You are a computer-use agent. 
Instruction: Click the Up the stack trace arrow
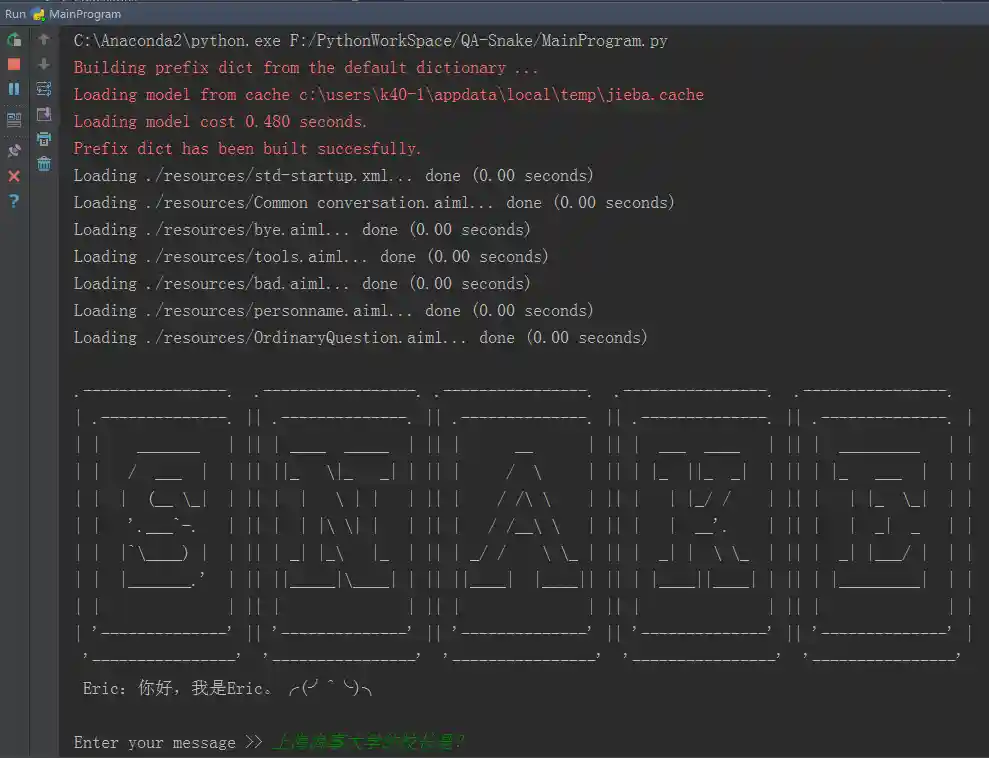(x=44, y=39)
